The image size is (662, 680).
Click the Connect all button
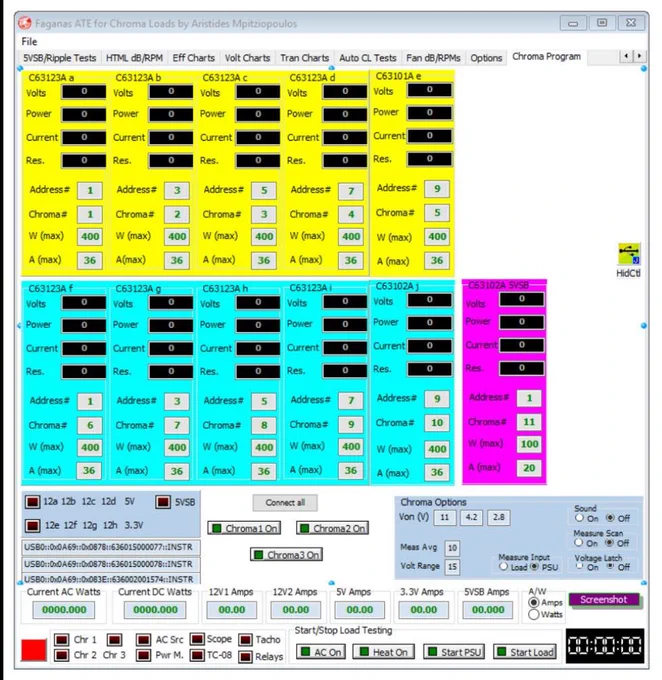tap(285, 503)
